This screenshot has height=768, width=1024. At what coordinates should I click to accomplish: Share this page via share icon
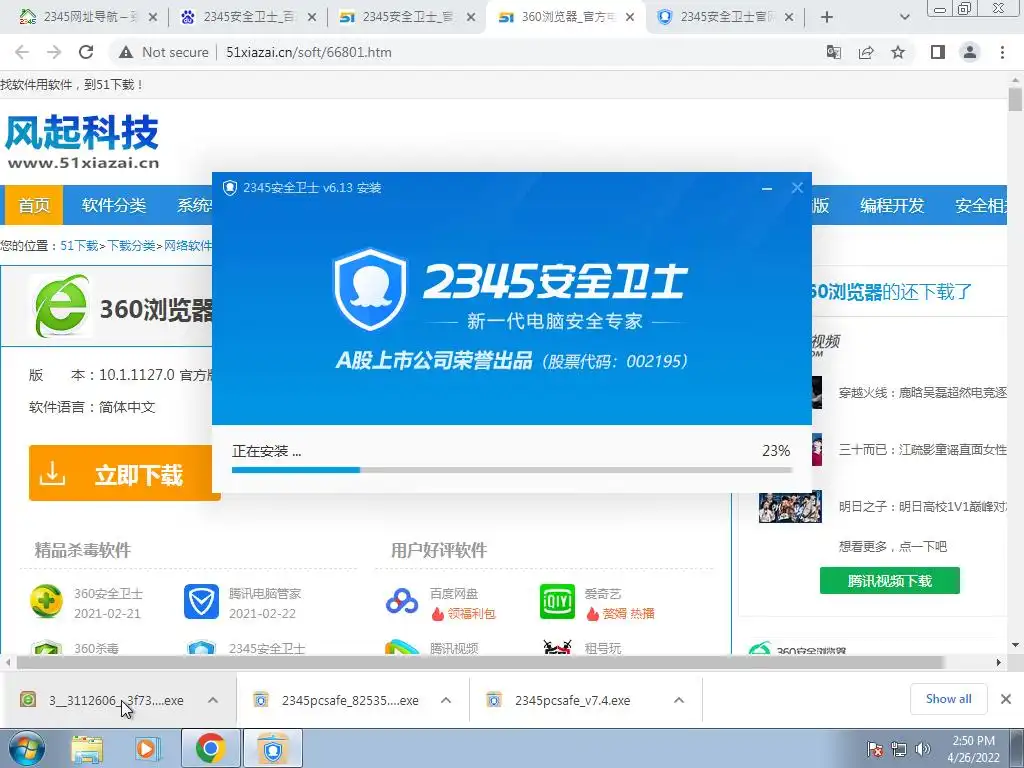tap(866, 52)
